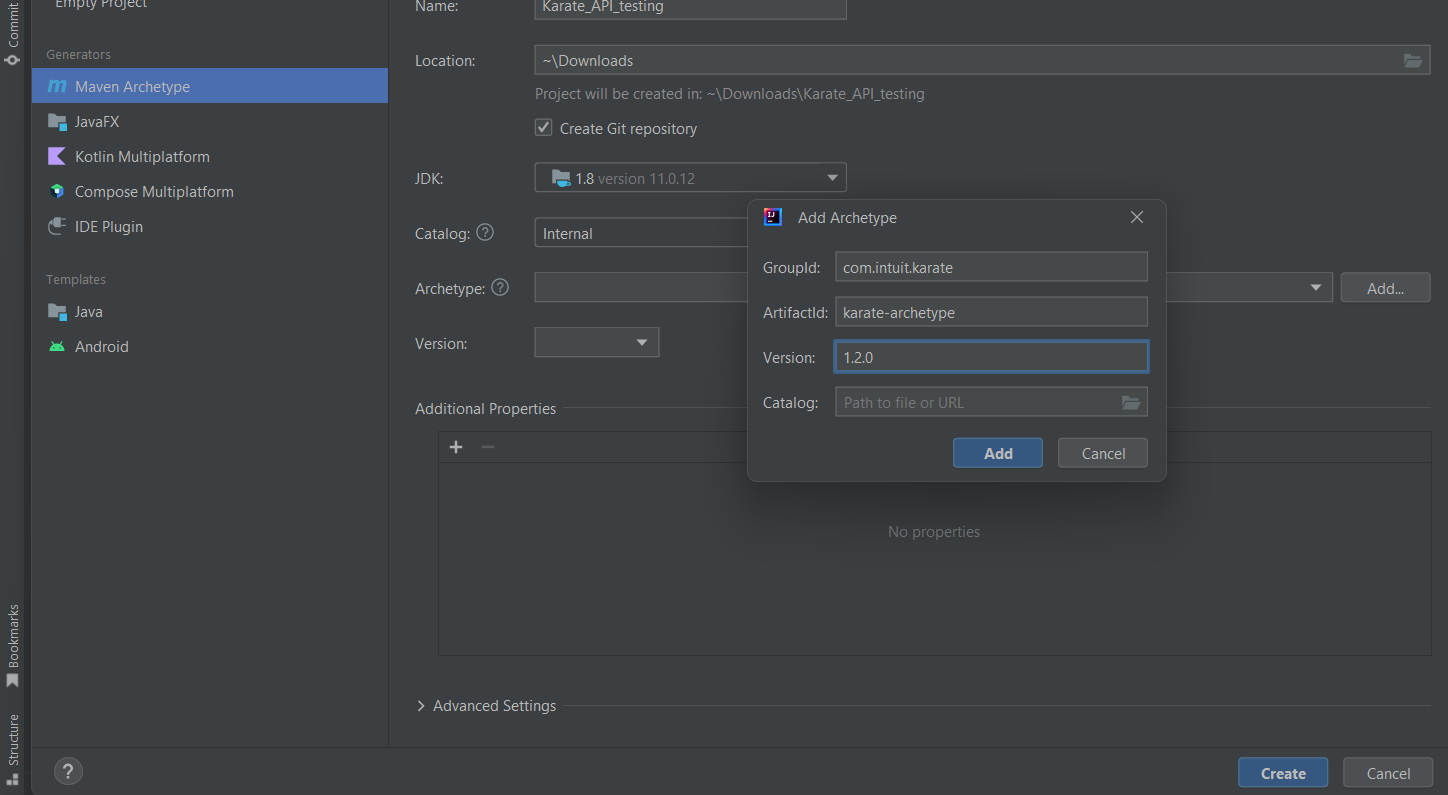
Task: Select the Maven Archetype generator
Action: pos(210,86)
